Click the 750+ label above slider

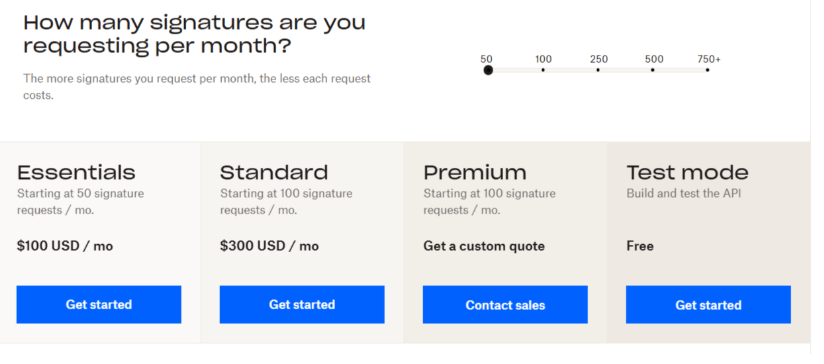709,59
